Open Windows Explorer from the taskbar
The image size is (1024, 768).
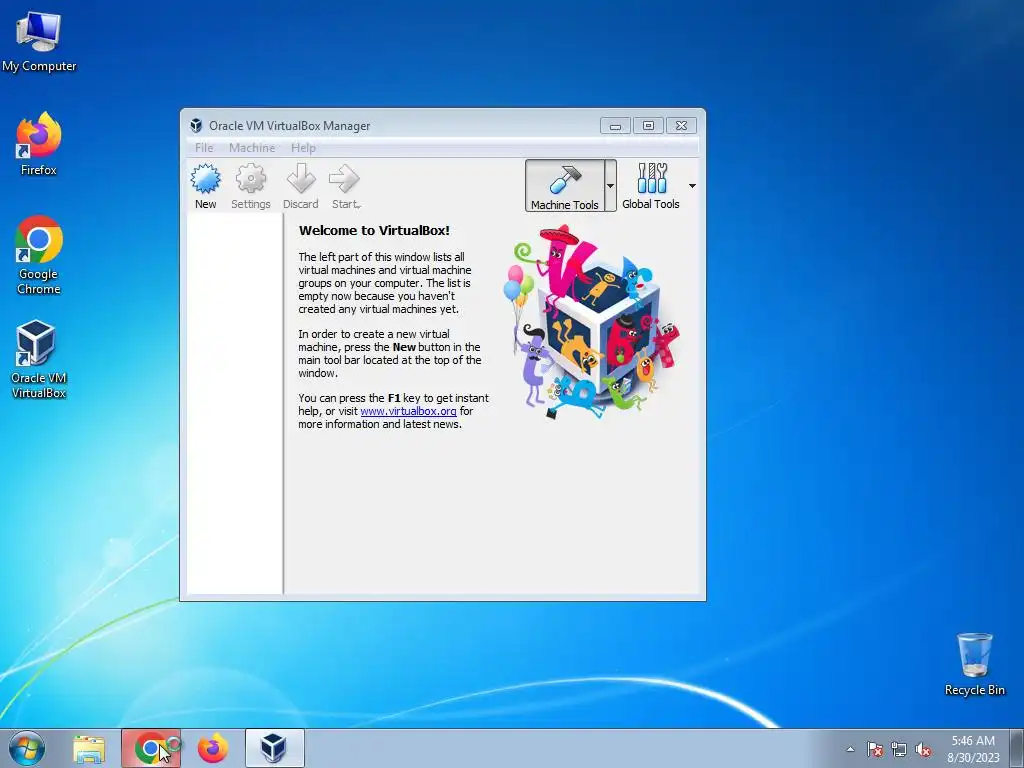click(89, 749)
